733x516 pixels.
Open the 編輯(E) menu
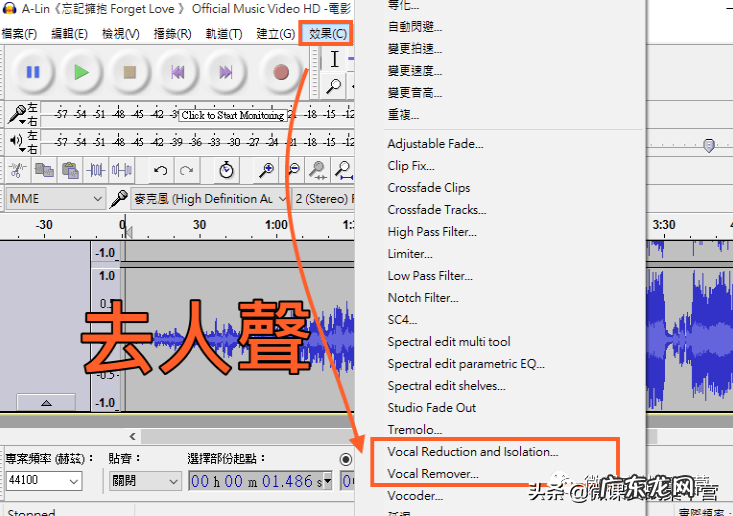coord(70,34)
